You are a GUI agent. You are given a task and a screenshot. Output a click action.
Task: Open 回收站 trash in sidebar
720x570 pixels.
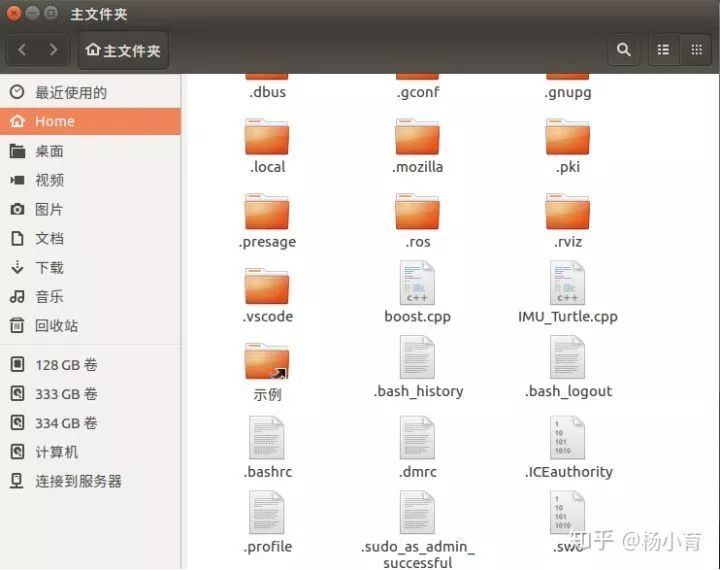pyautogui.click(x=56, y=325)
